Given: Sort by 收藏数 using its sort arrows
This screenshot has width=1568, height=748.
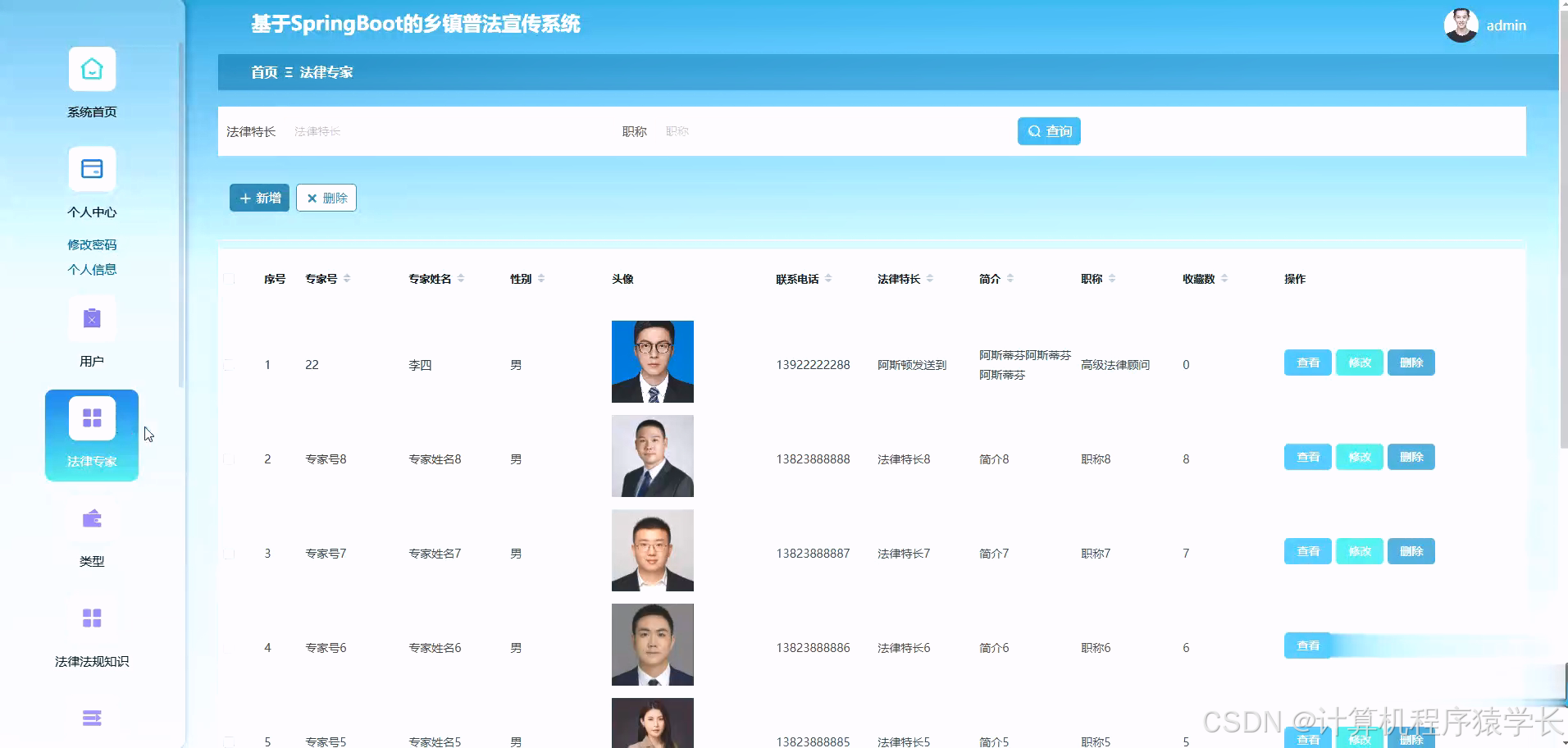Looking at the screenshot, I should [x=1225, y=278].
